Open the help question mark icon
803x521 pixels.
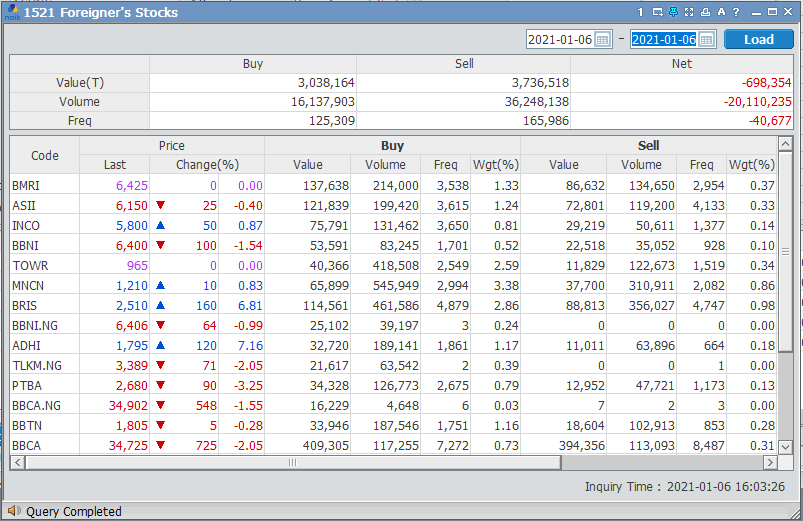[736, 12]
